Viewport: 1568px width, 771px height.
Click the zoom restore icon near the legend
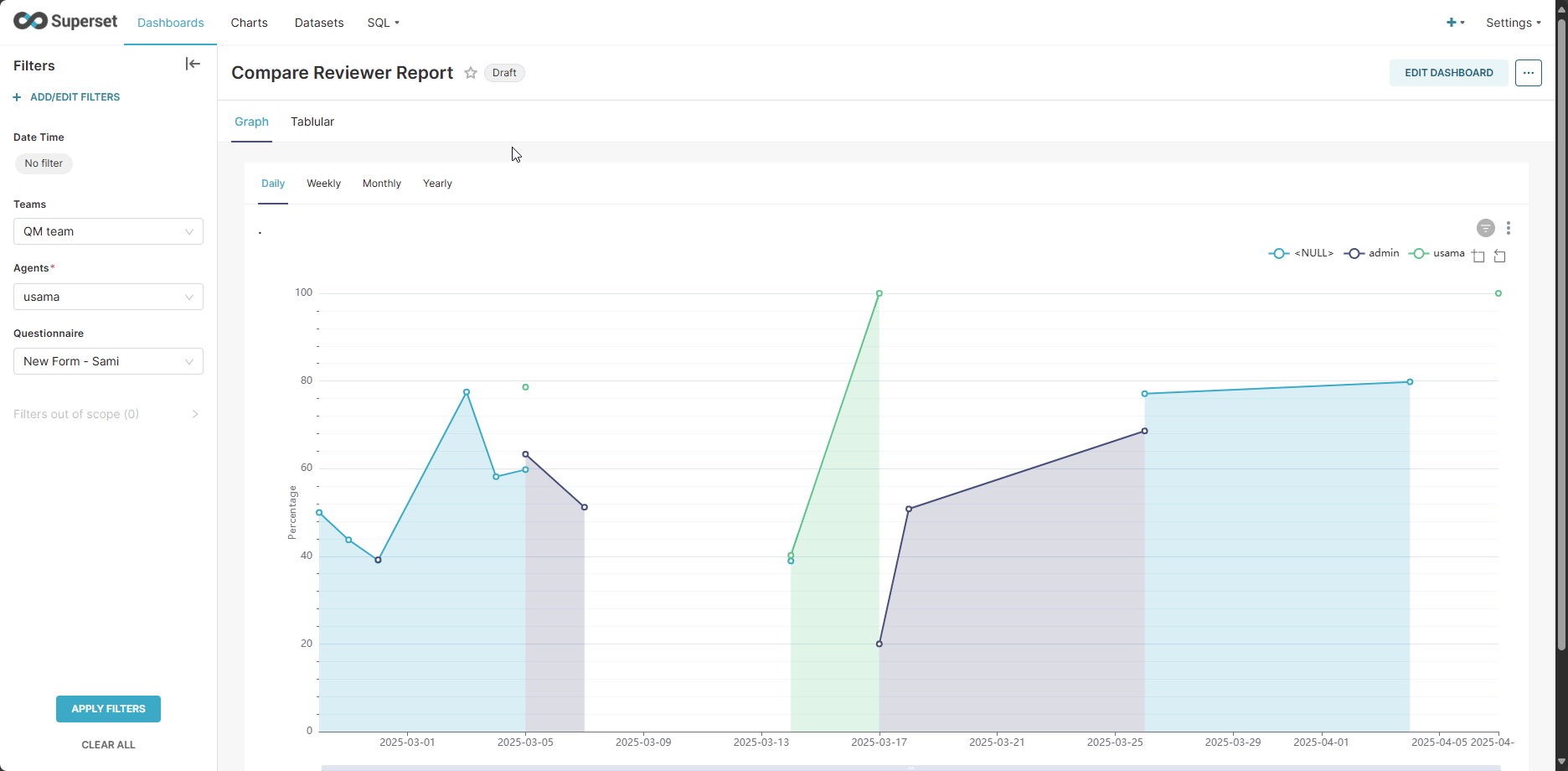[1499, 256]
